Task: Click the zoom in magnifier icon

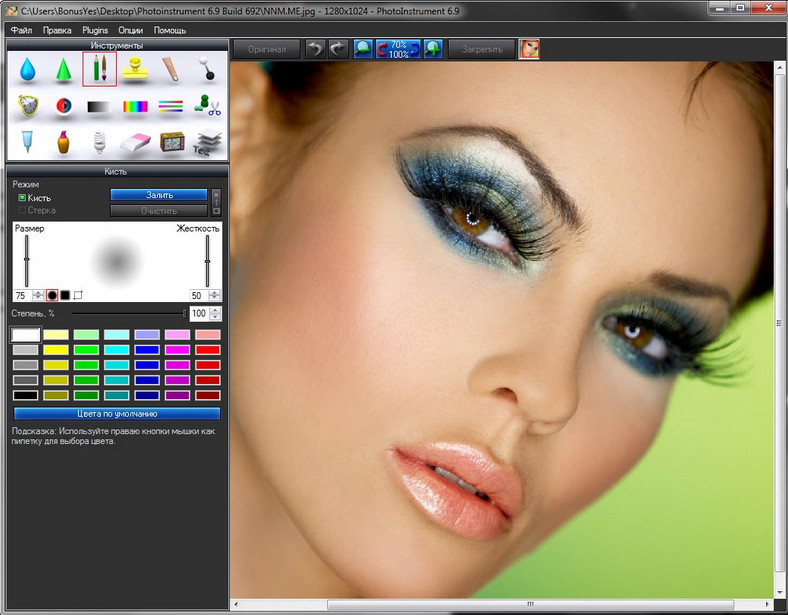Action: pyautogui.click(x=433, y=49)
